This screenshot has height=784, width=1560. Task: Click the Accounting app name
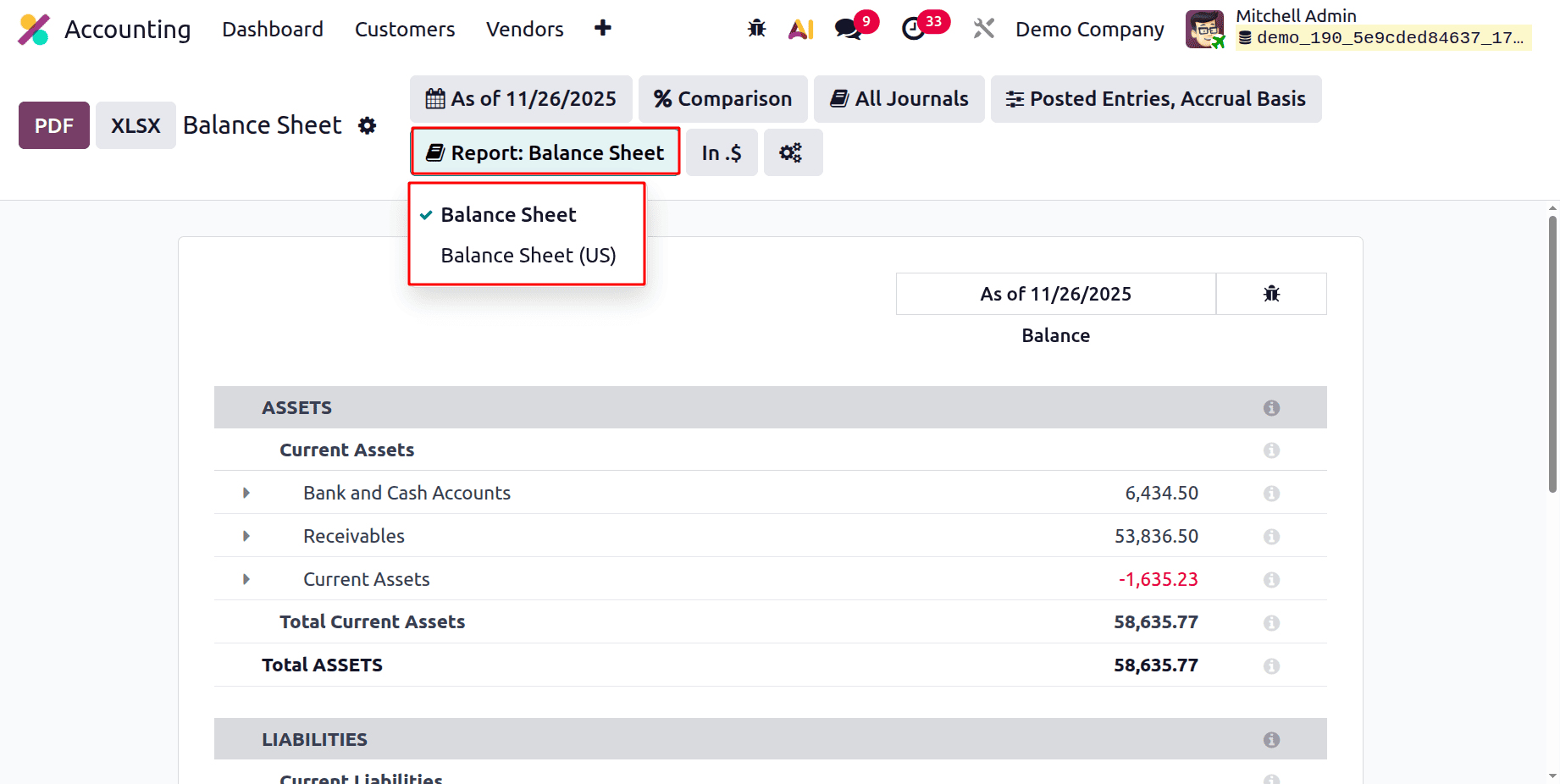point(128,30)
